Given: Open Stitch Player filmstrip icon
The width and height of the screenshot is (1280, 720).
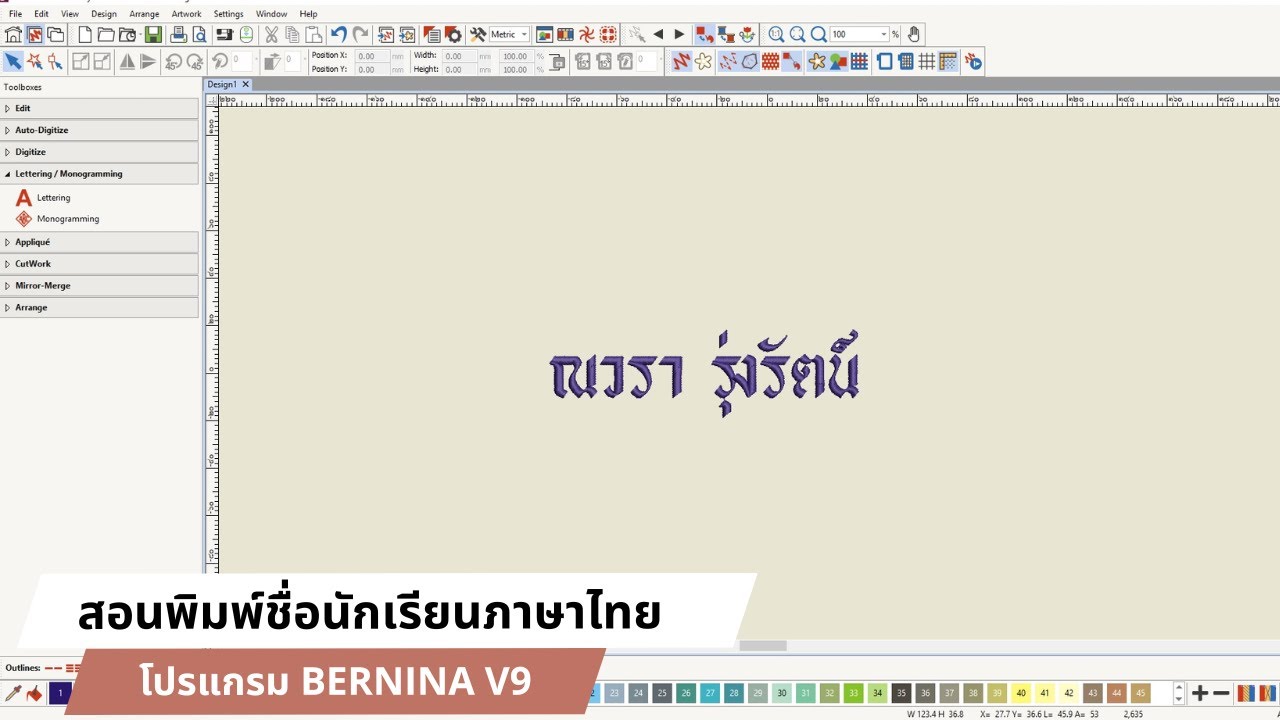Looking at the screenshot, I should point(565,34).
